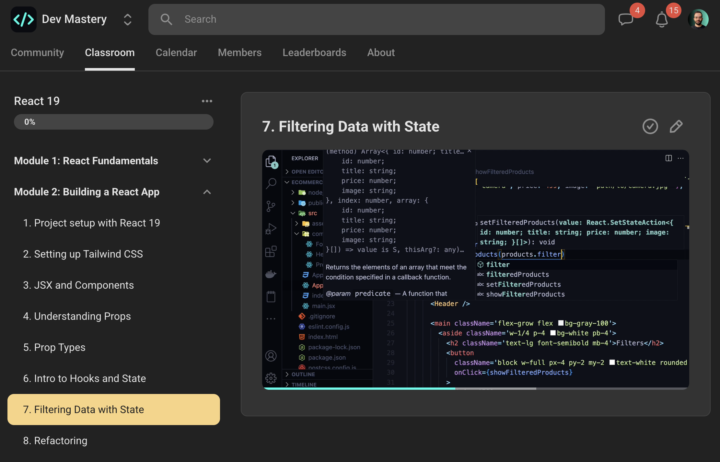Image resolution: width=720 pixels, height=462 pixels.
Task: Click the lesson video thumbnail
Action: pyautogui.click(x=475, y=270)
